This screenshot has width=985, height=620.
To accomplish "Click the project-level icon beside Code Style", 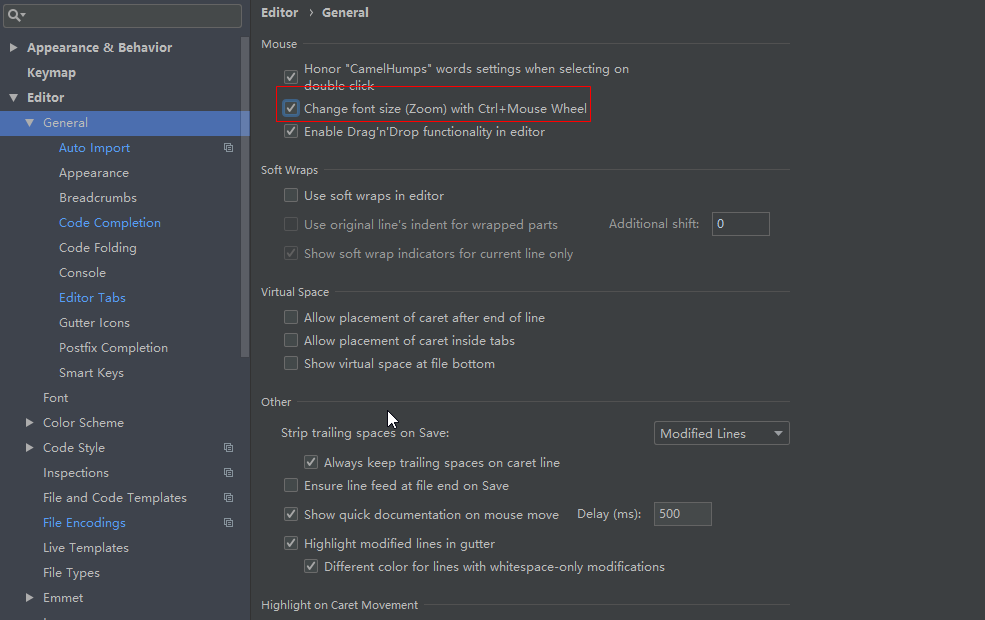I will click(x=228, y=448).
